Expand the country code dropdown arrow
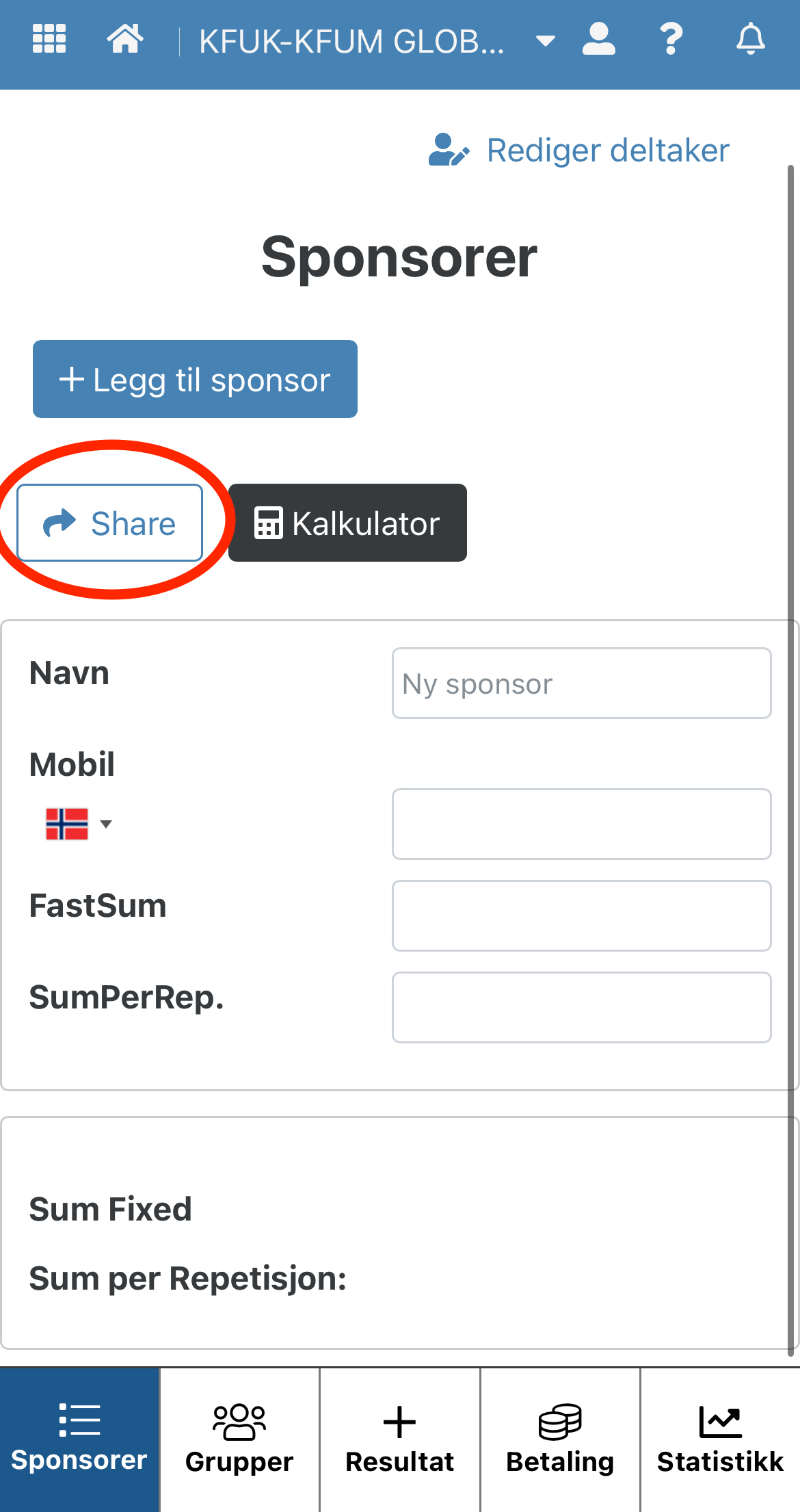The width and height of the screenshot is (800, 1512). pyautogui.click(x=106, y=824)
